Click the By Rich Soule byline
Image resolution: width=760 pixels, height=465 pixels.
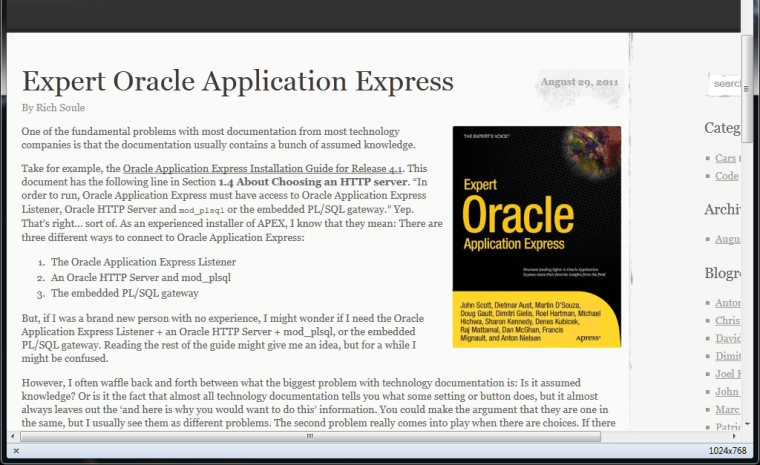point(53,108)
